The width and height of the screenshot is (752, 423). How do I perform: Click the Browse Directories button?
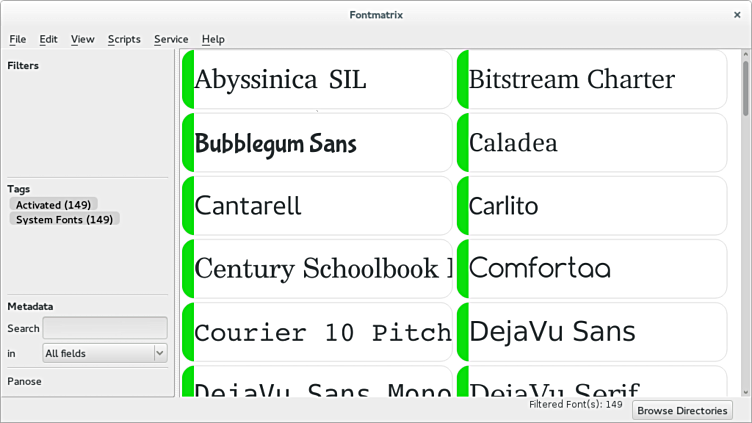tap(682, 410)
